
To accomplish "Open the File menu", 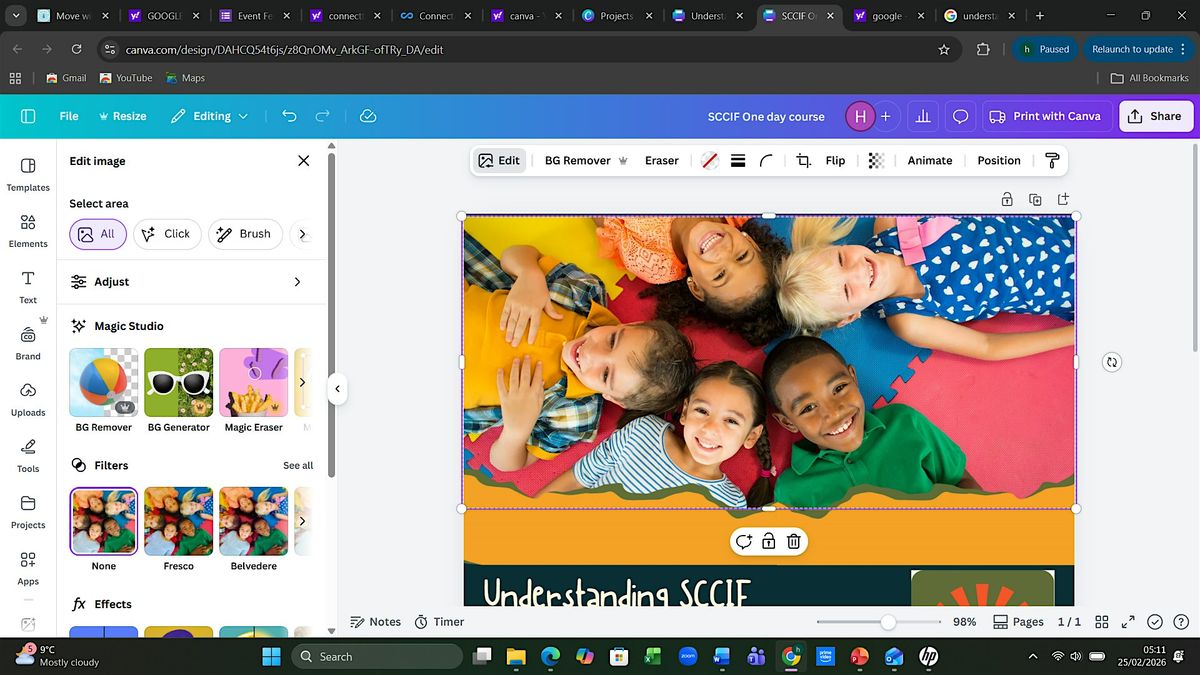I will pos(69,116).
